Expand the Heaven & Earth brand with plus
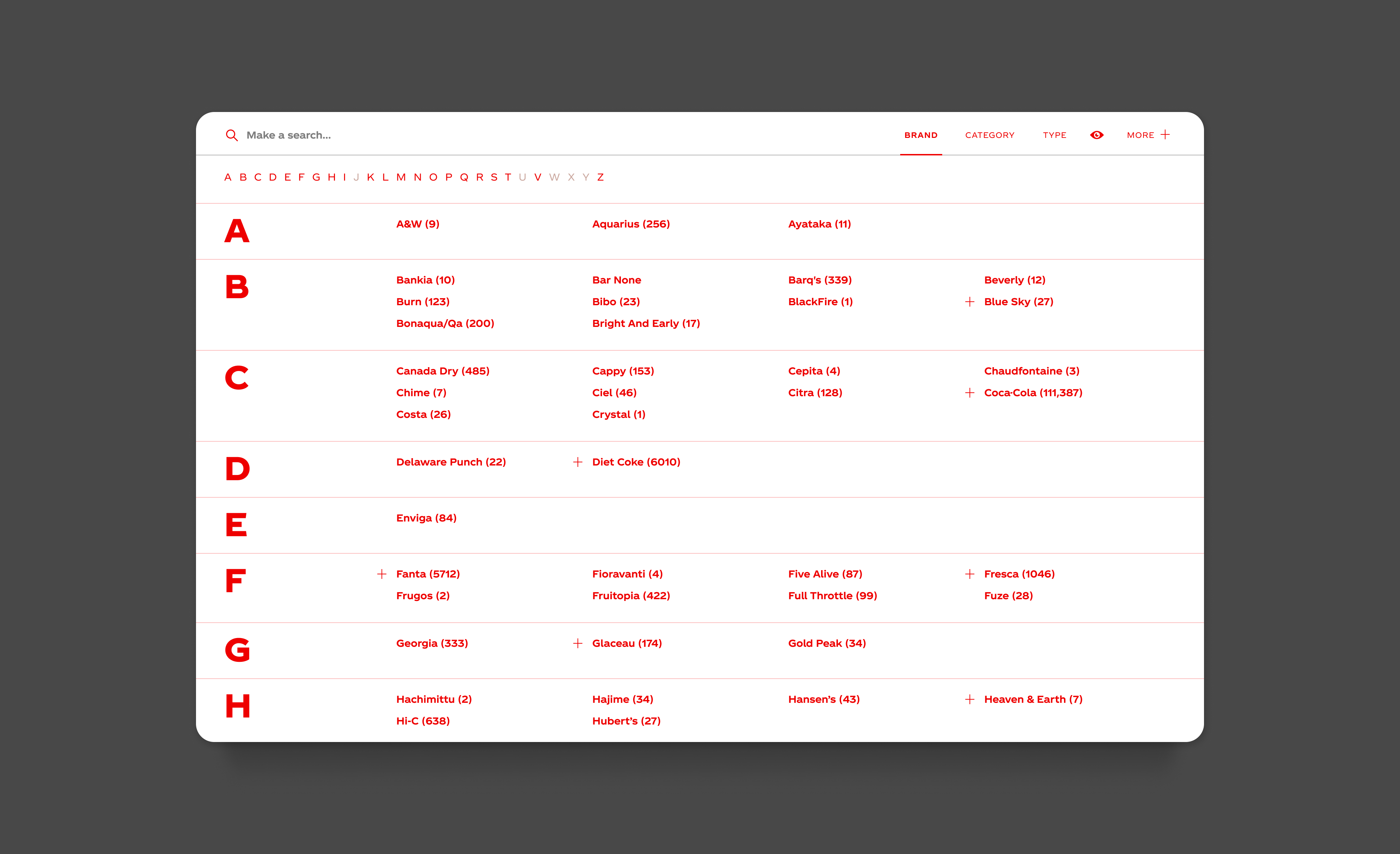This screenshot has width=1400, height=854. click(x=970, y=699)
